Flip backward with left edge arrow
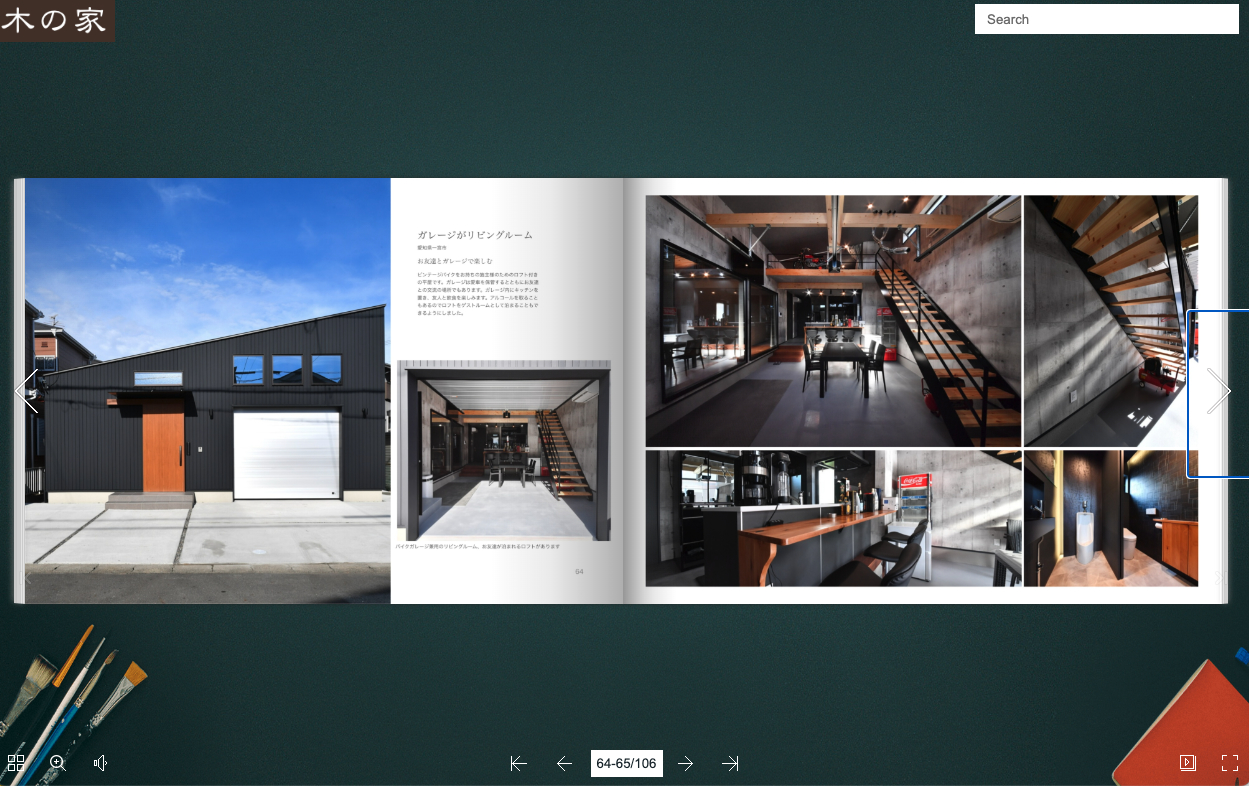The image size is (1249, 786). point(27,391)
